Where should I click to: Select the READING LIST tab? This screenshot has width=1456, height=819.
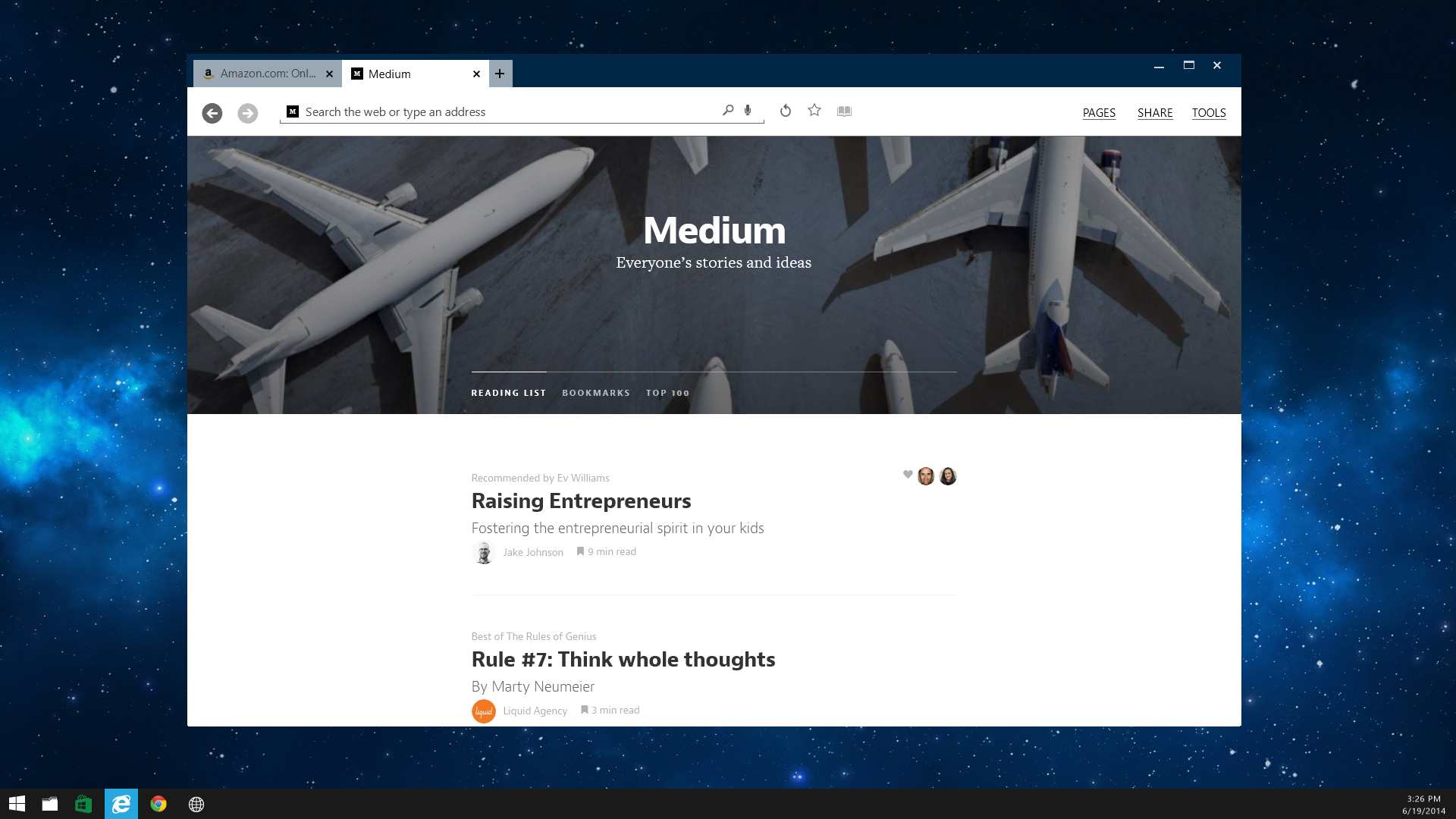[508, 393]
